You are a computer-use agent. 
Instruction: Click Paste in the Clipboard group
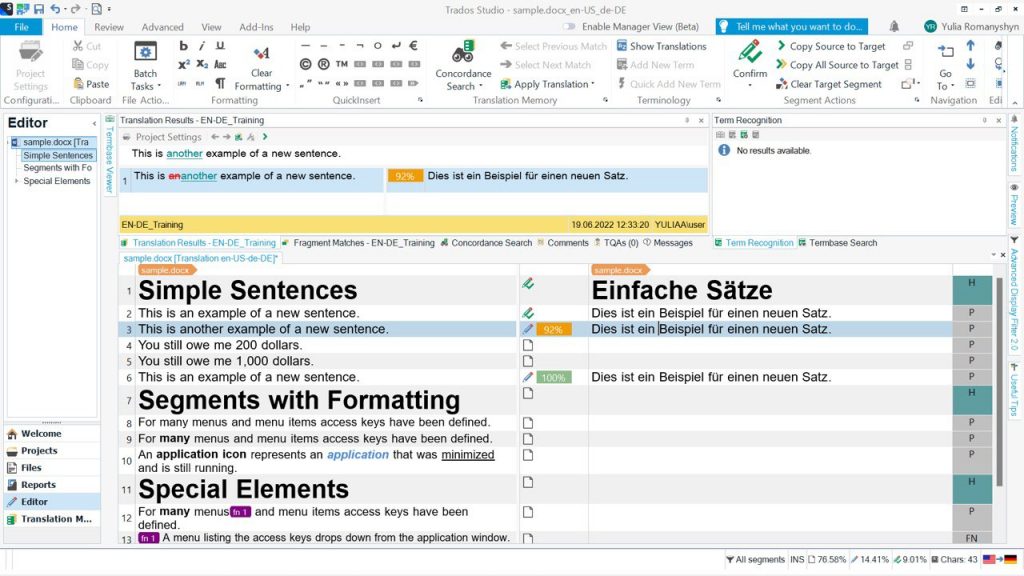point(90,84)
